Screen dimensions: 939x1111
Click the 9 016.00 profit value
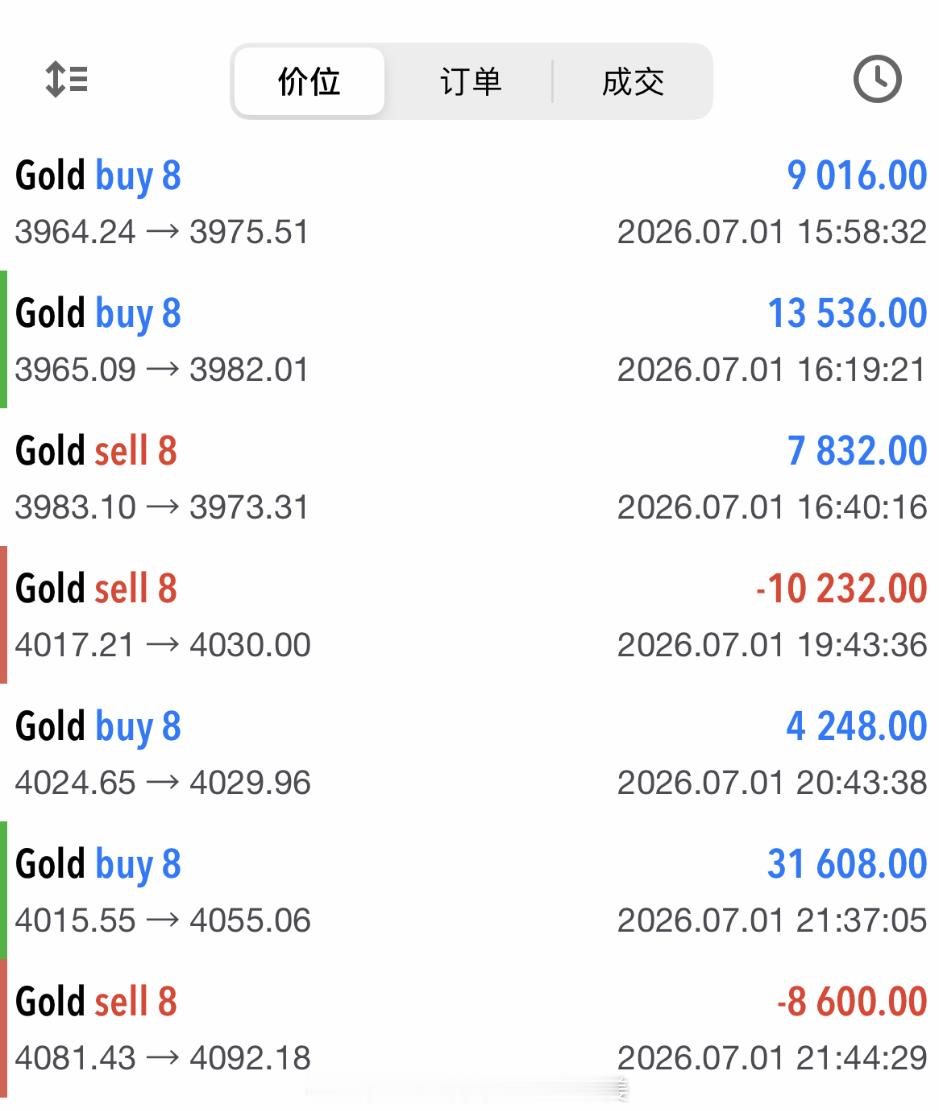(x=857, y=175)
